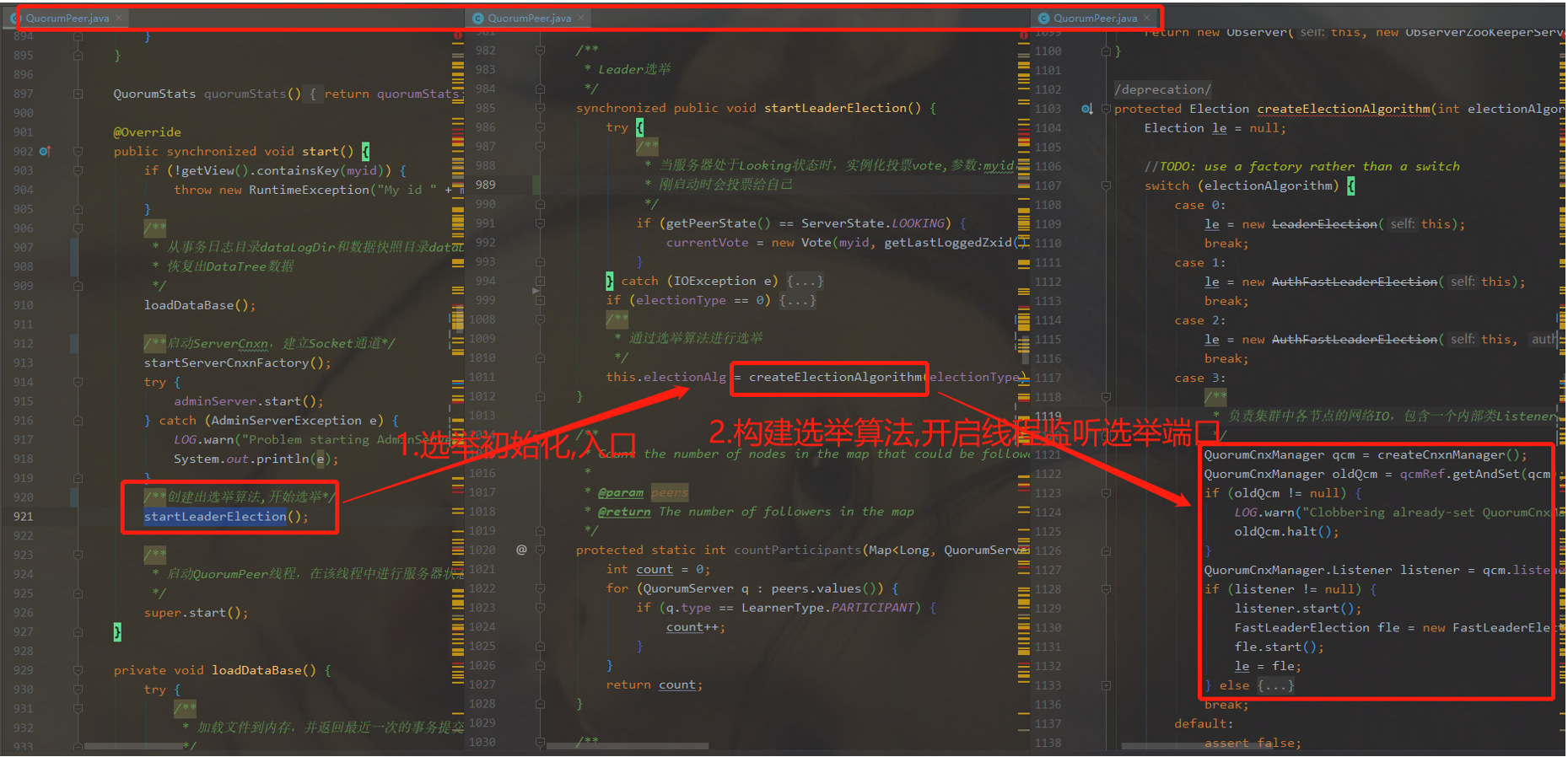1568x757 pixels.
Task: Collapse the startLeaderElection method at line 985
Action: pos(540,108)
